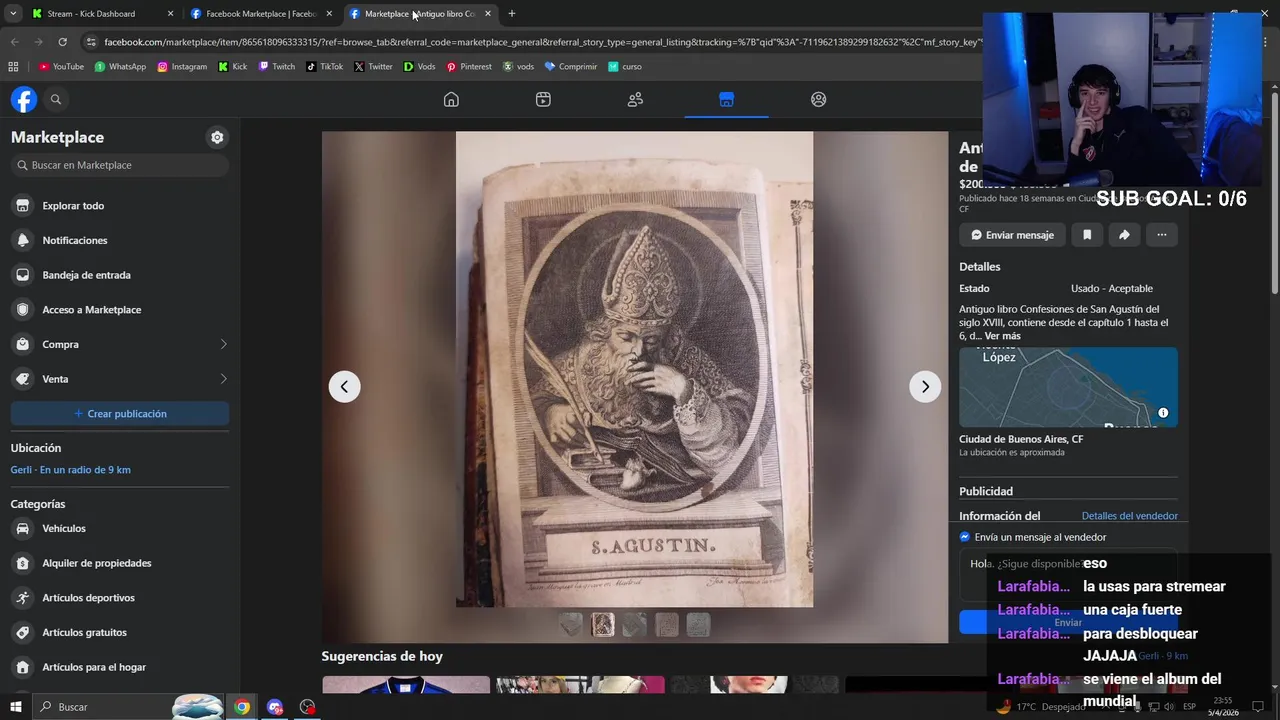
Task: Select fourth photo thumbnail
Action: point(666,625)
